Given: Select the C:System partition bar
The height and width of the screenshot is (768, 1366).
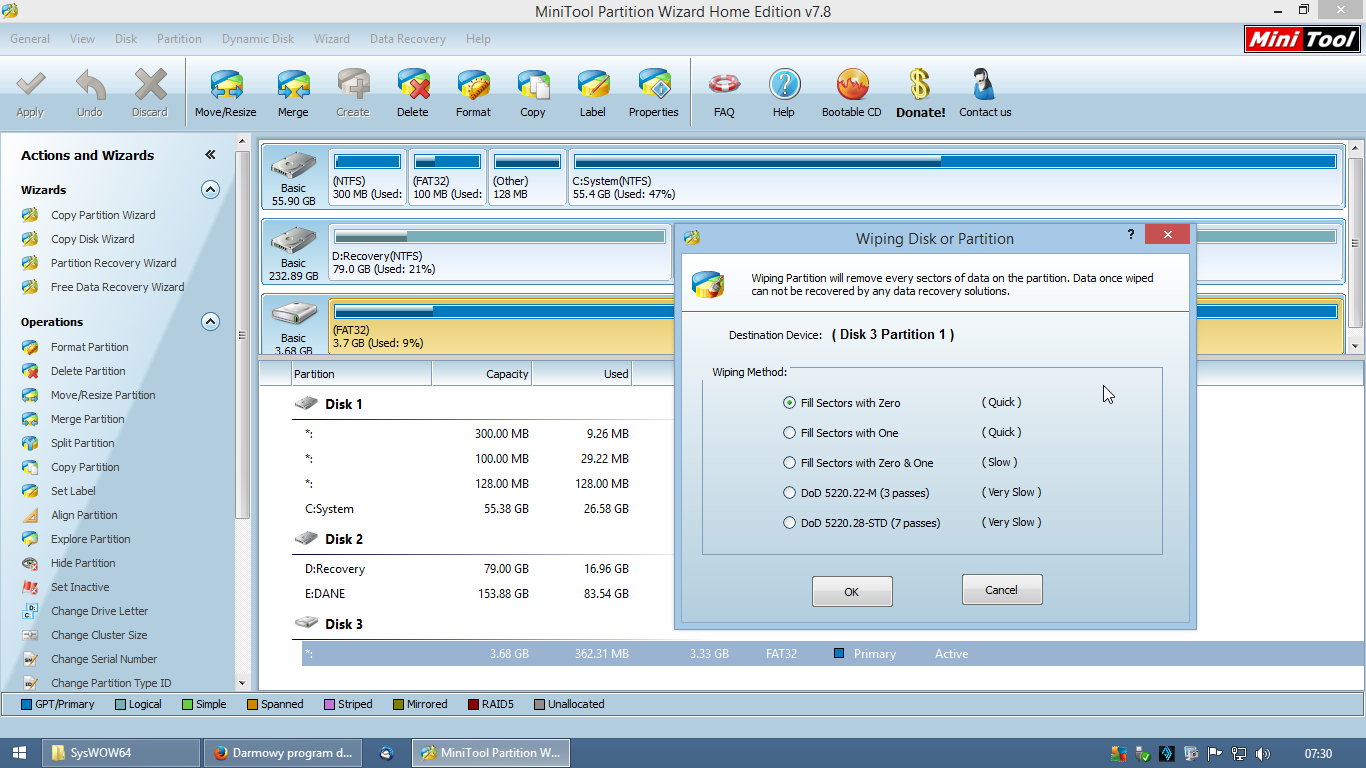Looking at the screenshot, I should (x=955, y=177).
